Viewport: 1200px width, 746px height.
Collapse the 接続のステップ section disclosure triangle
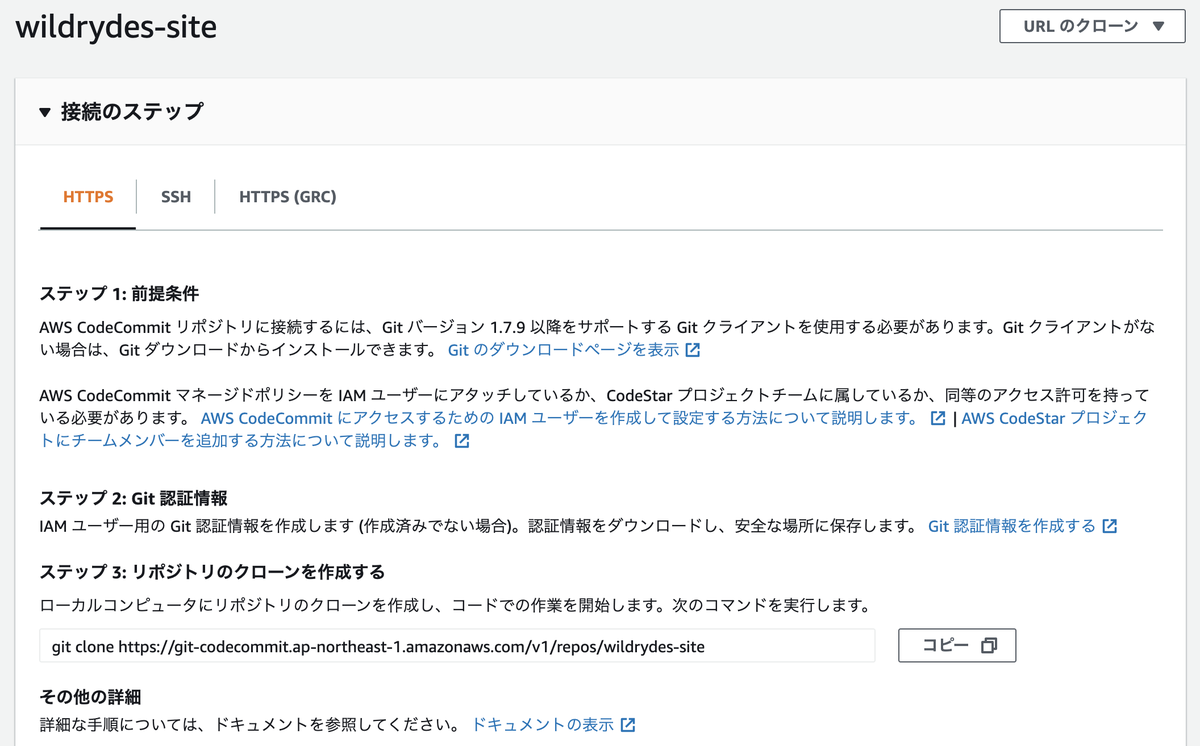tap(44, 113)
